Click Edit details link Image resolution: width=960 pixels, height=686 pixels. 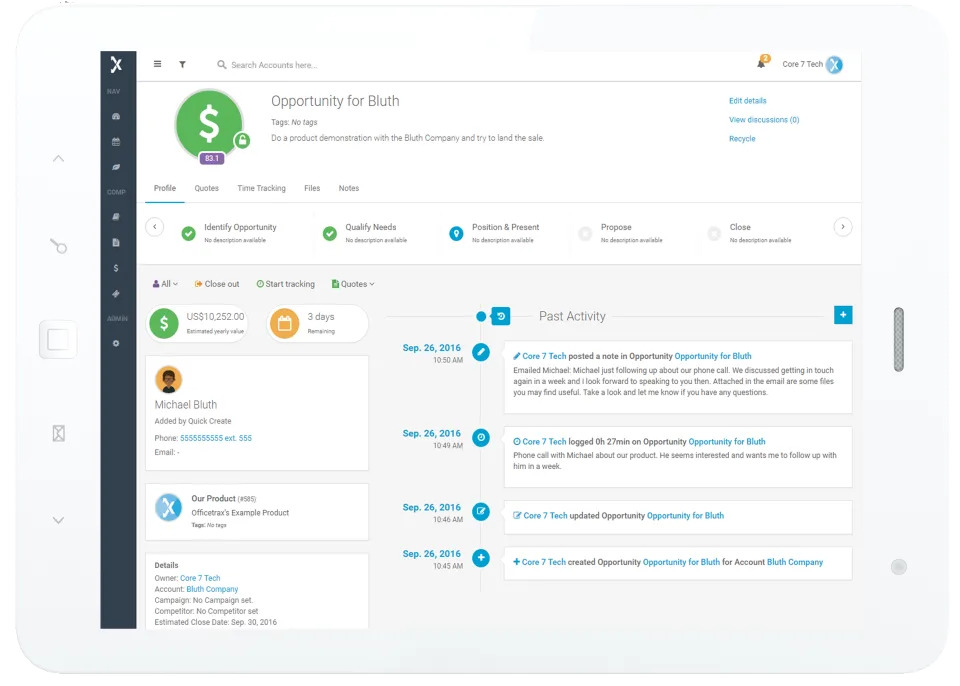pyautogui.click(x=748, y=100)
